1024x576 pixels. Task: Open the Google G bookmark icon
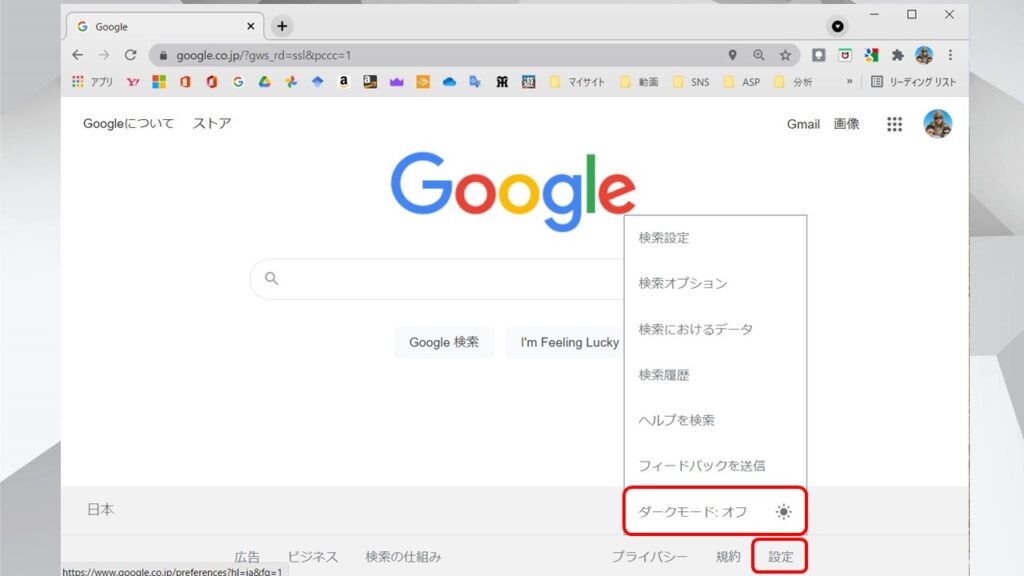tap(238, 82)
